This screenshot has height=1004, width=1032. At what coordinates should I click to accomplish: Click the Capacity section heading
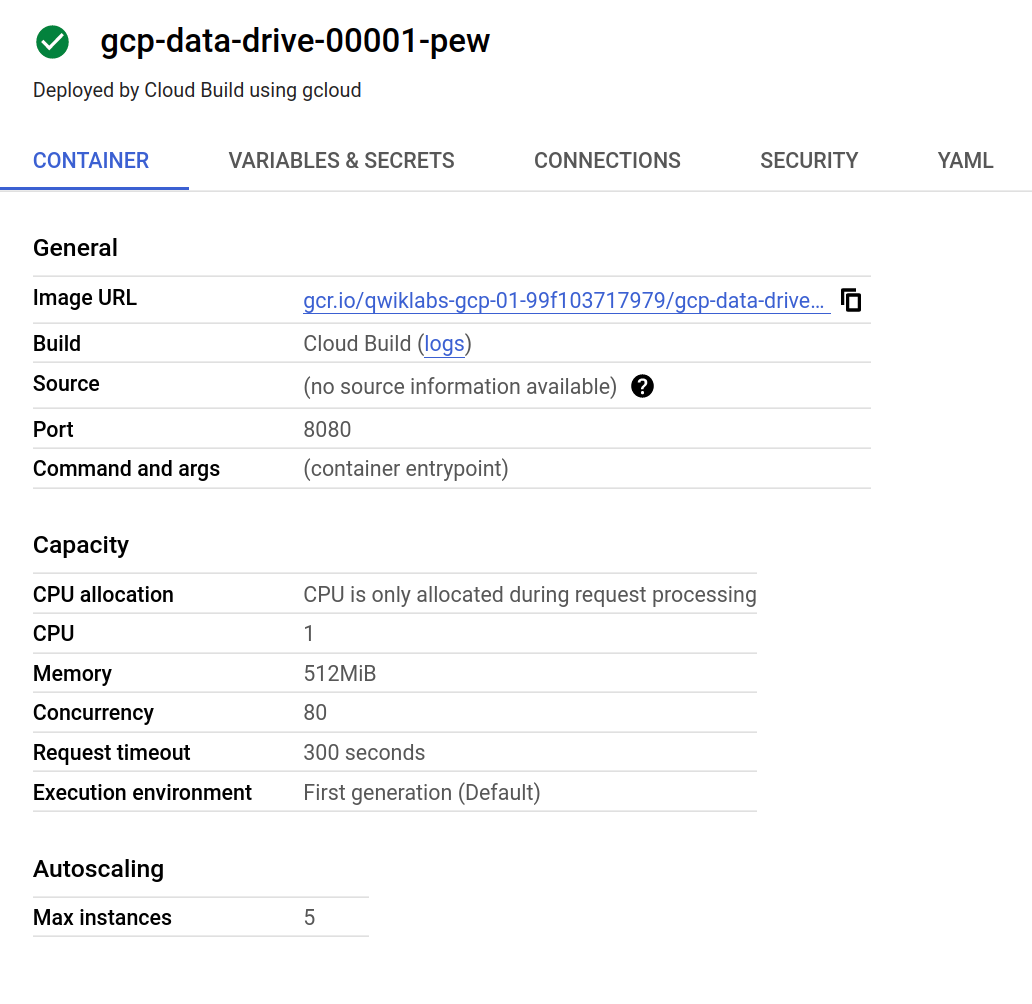tap(81, 545)
